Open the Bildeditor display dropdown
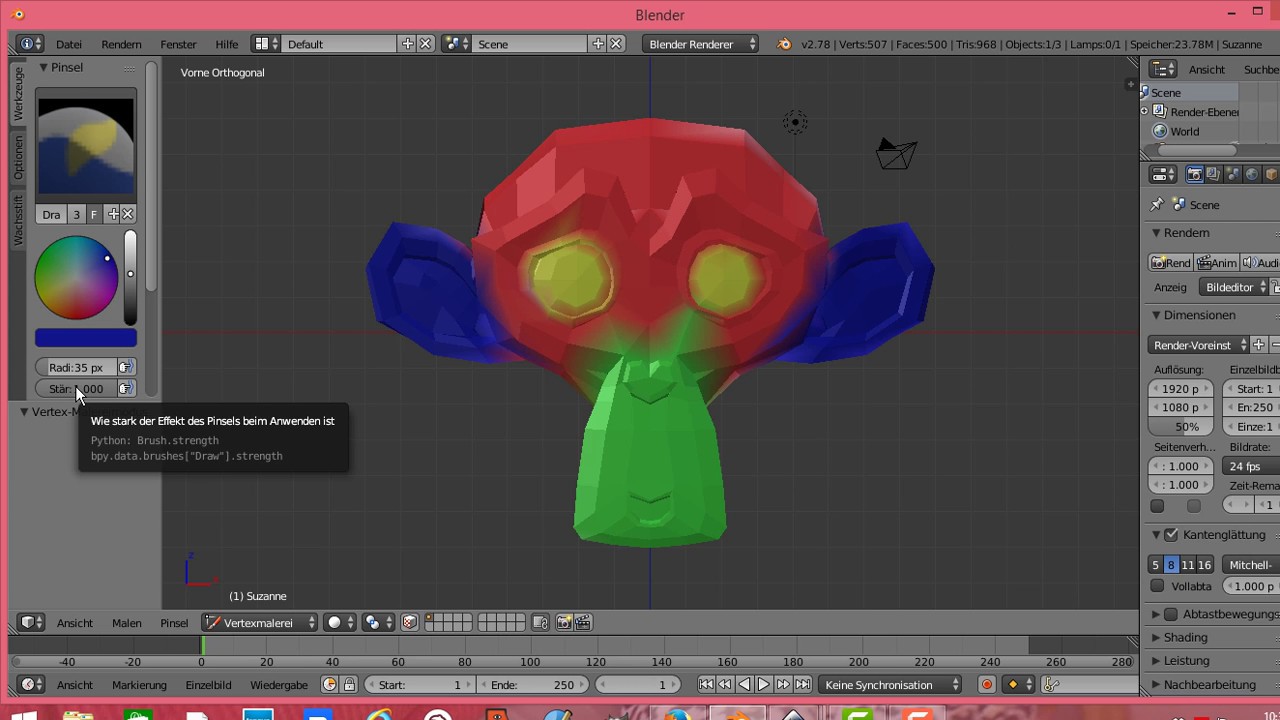The image size is (1280, 720). pyautogui.click(x=1236, y=287)
